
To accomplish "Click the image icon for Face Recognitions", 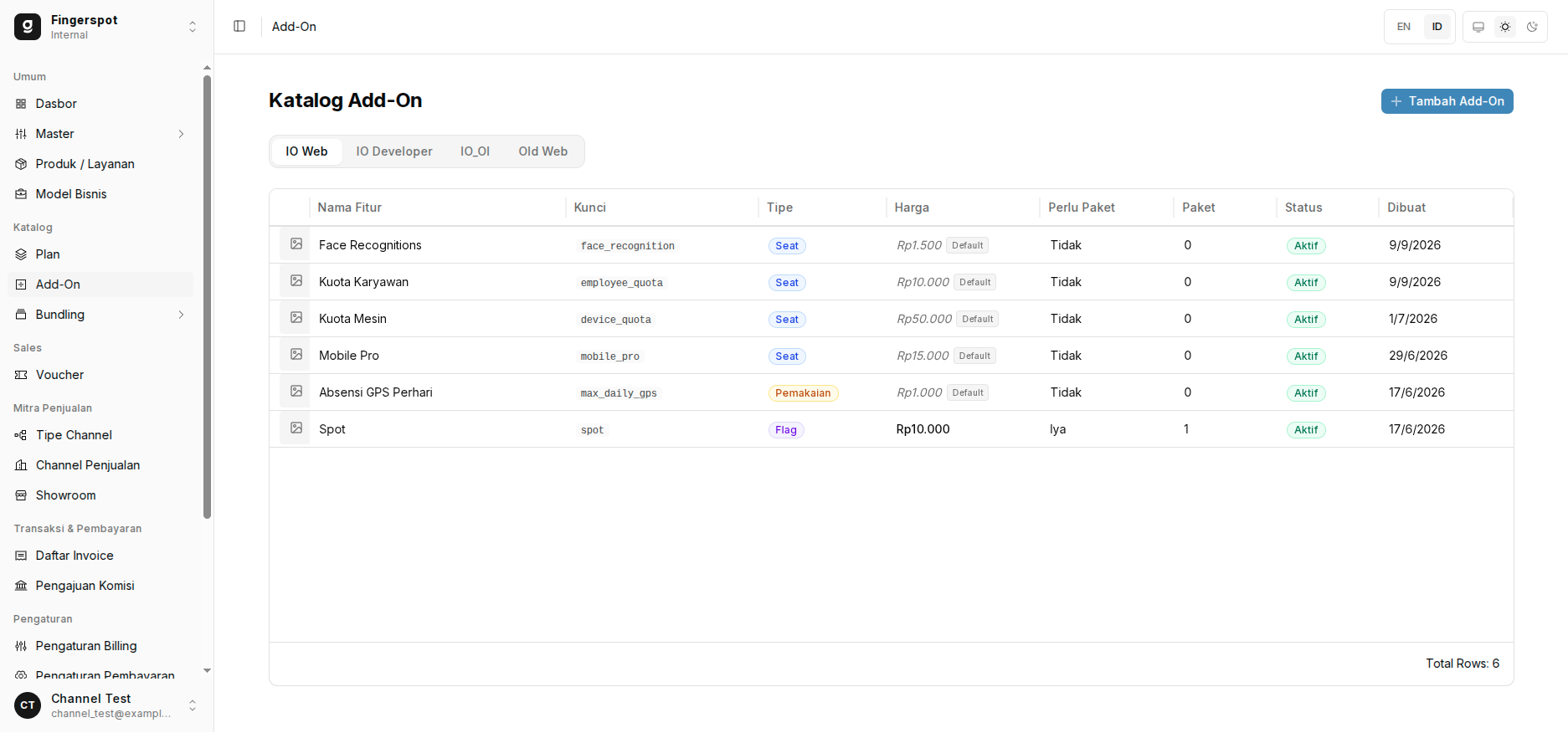I will (x=296, y=243).
